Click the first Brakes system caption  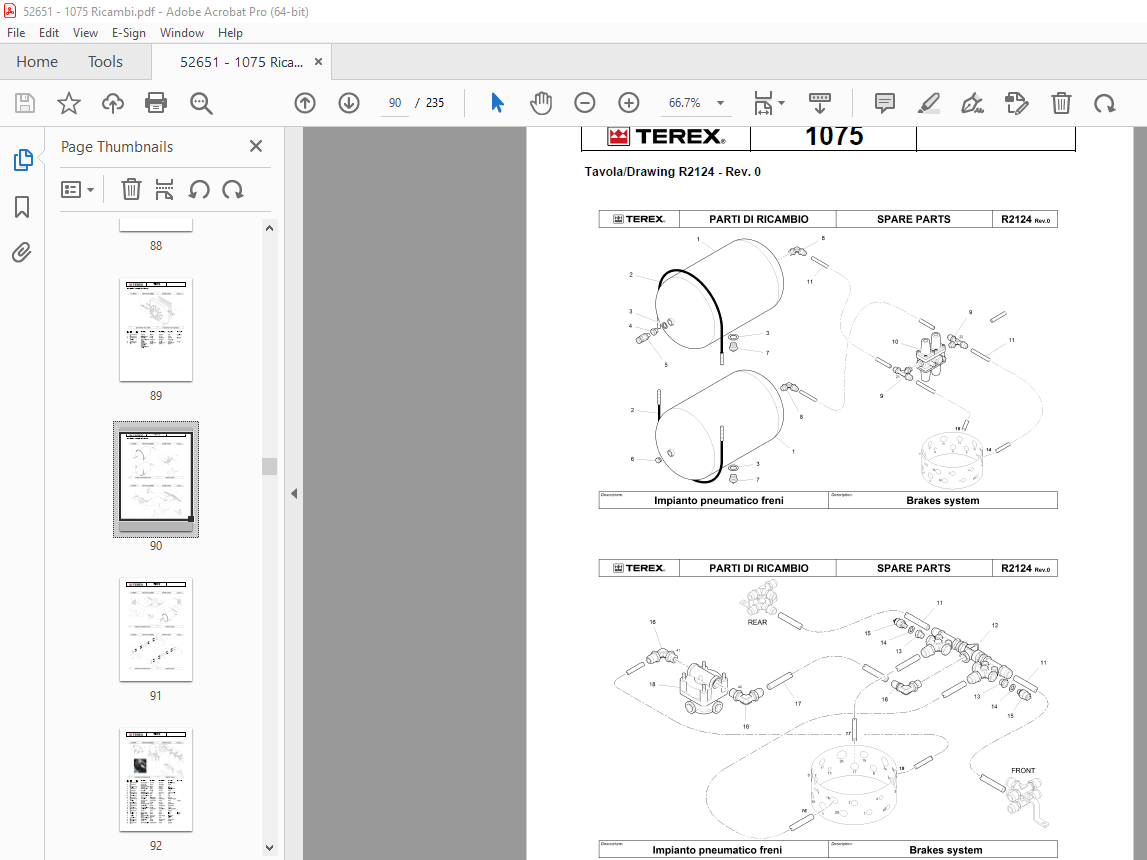(942, 501)
